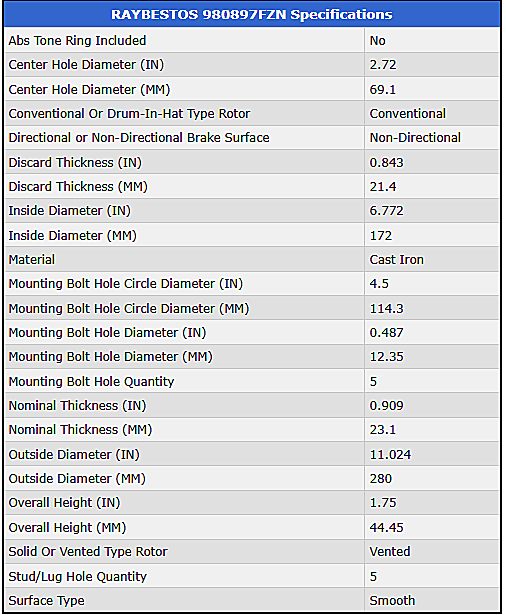
Task: Click the Mounting Bolt Hole Diameter (MM) label
Action: pyautogui.click(x=110, y=357)
